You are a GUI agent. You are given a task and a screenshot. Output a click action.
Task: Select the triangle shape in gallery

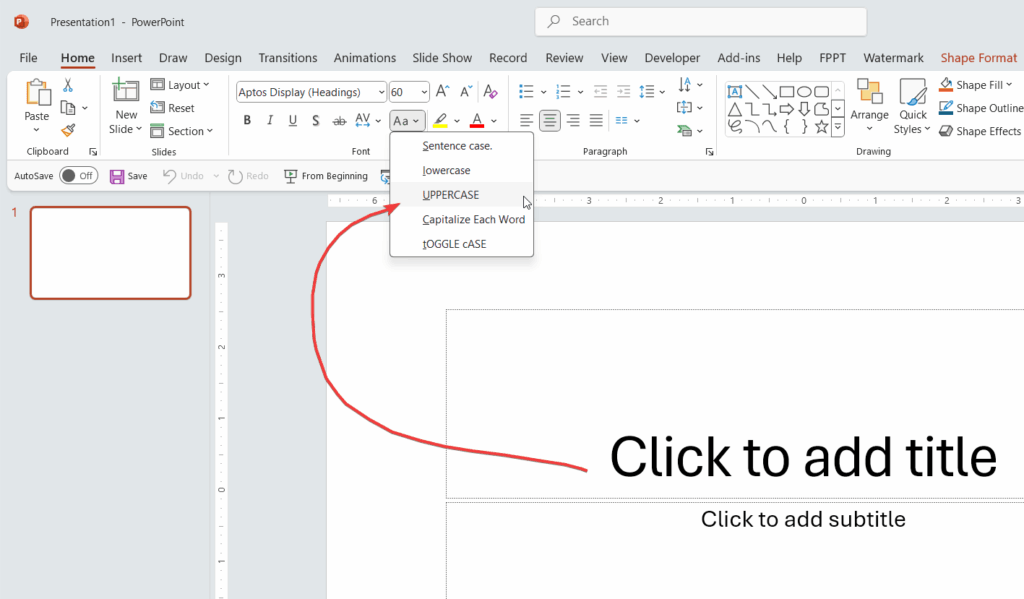pos(735,109)
